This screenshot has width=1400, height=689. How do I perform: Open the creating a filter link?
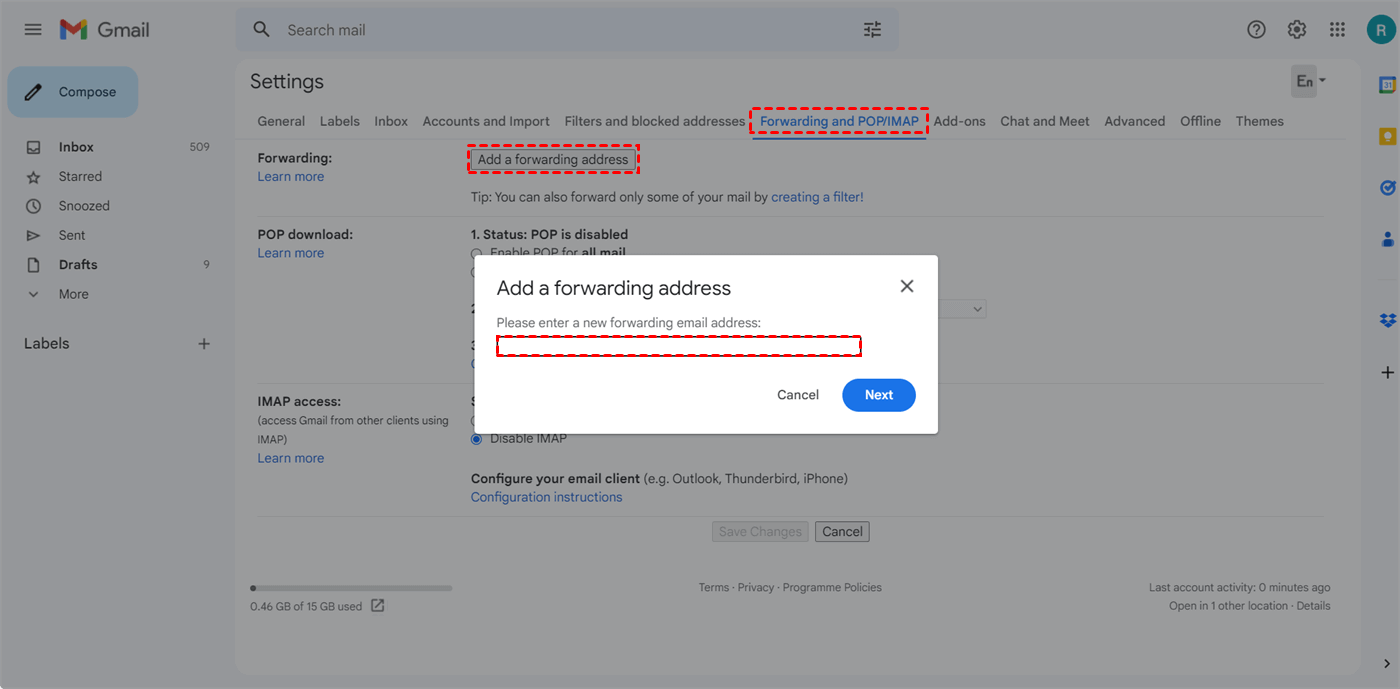(x=816, y=197)
